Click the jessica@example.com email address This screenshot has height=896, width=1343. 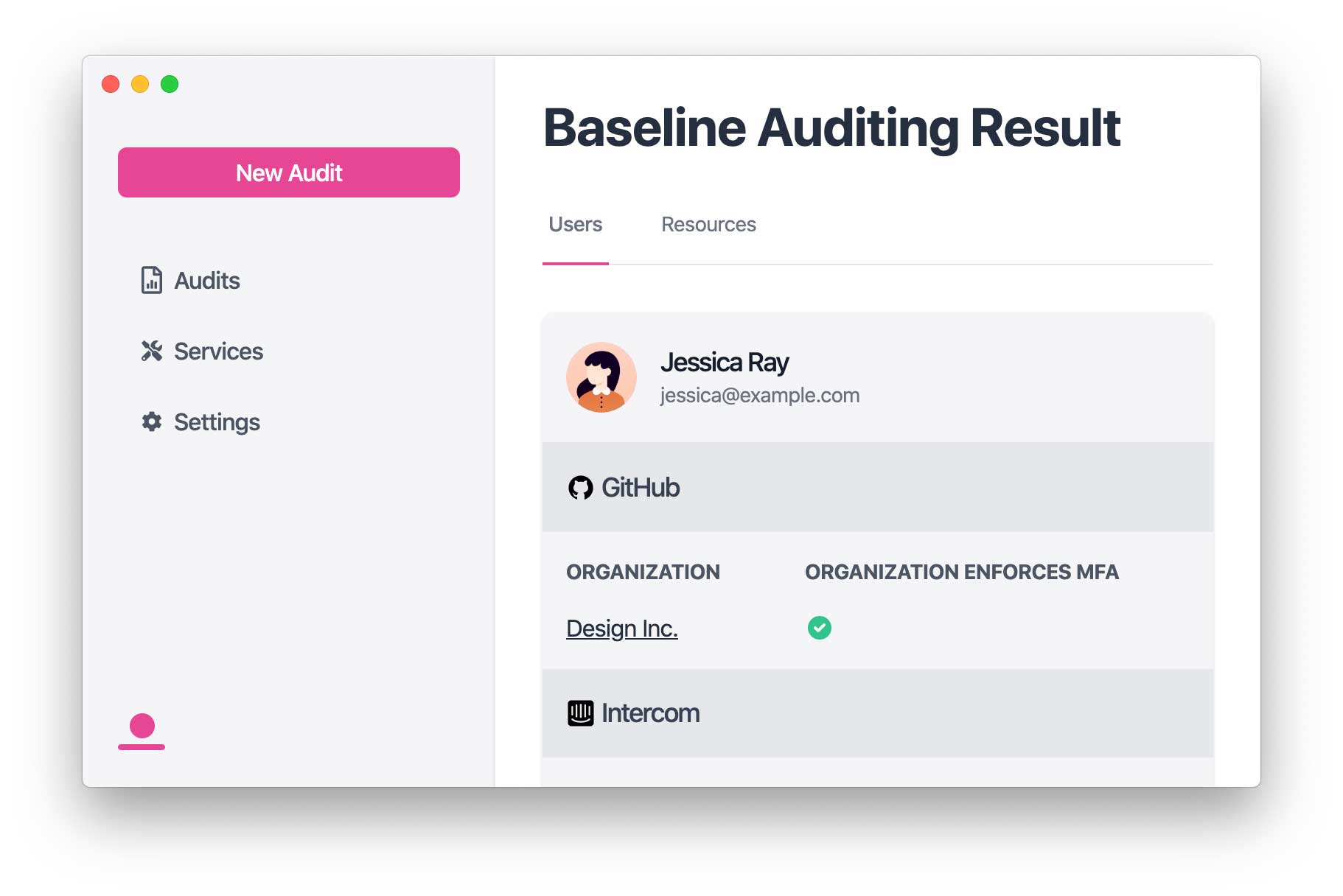click(760, 396)
